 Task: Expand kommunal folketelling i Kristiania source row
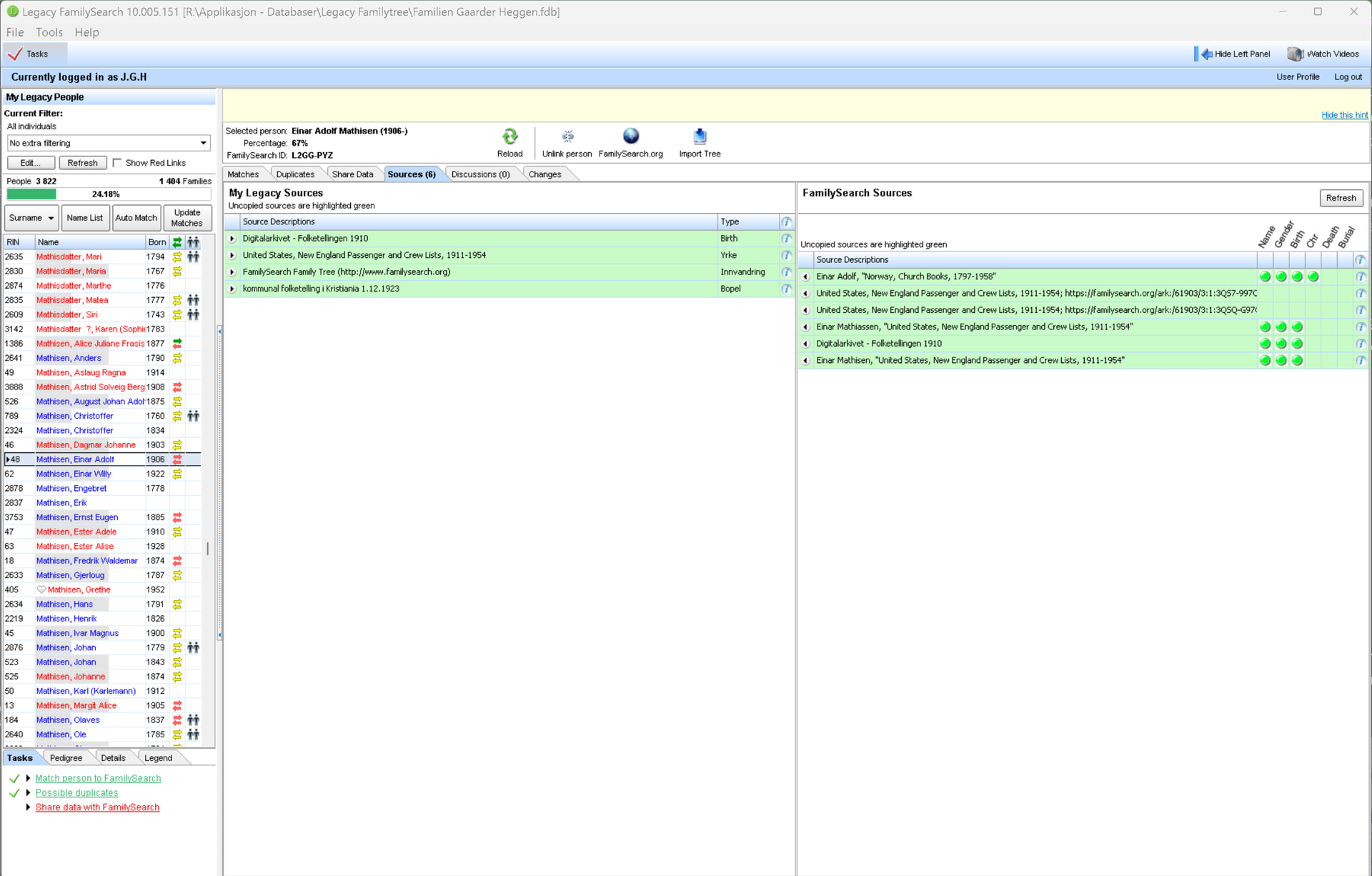point(232,289)
